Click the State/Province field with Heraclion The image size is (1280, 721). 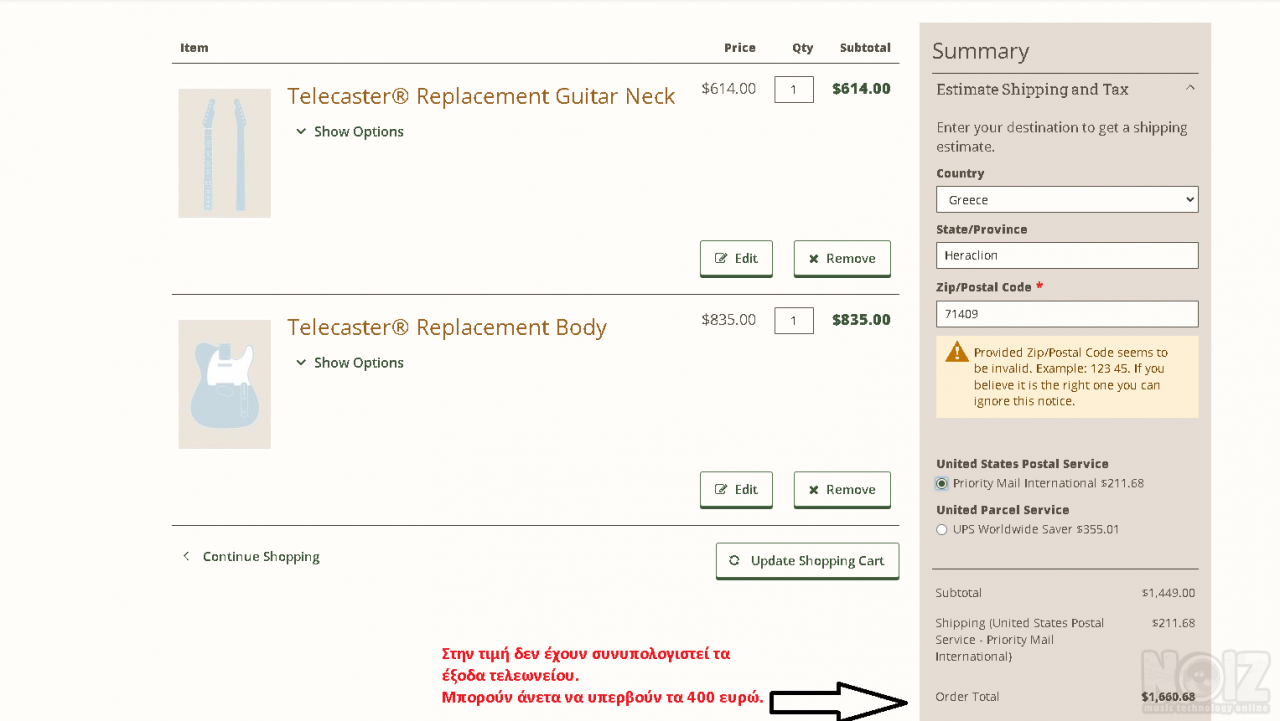coord(1067,256)
